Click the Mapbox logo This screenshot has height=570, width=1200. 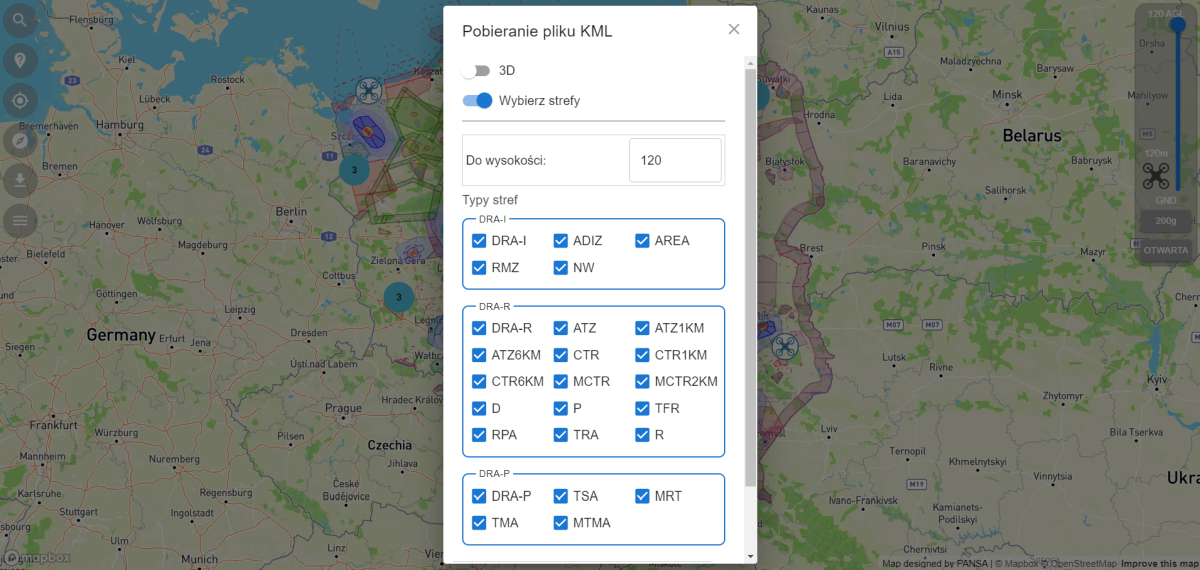37,557
